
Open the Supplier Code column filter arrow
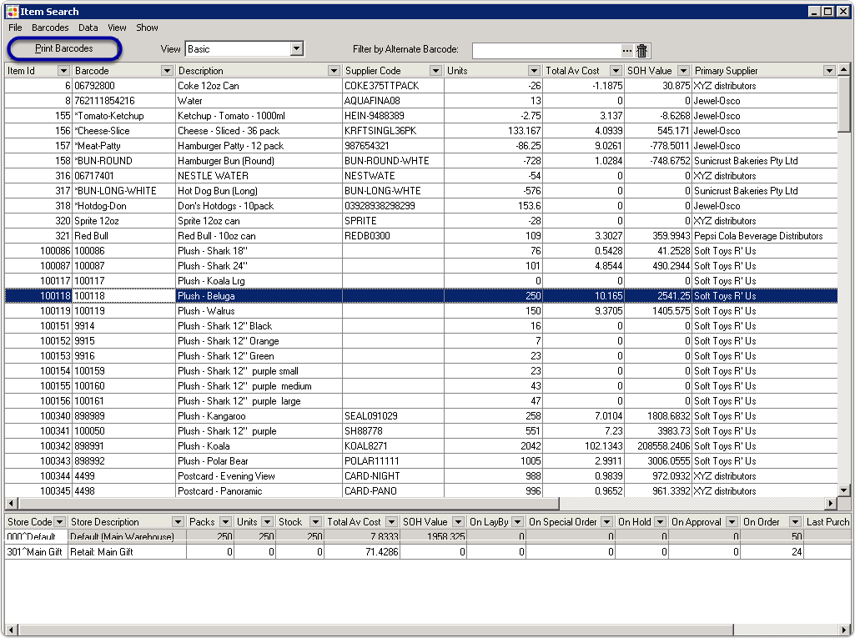[x=436, y=71]
